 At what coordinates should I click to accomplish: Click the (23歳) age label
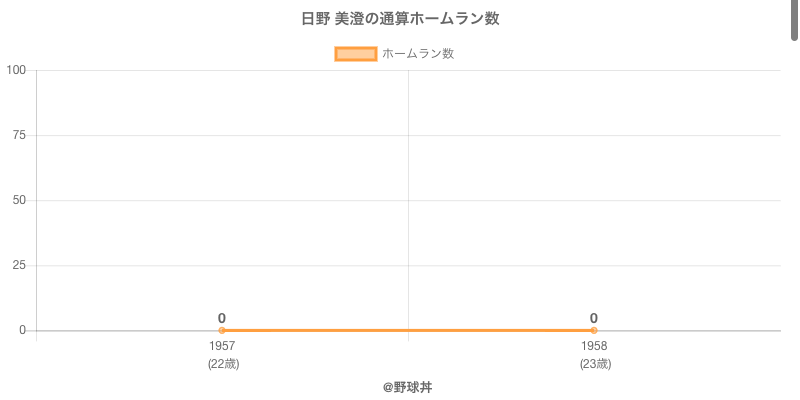point(595,364)
